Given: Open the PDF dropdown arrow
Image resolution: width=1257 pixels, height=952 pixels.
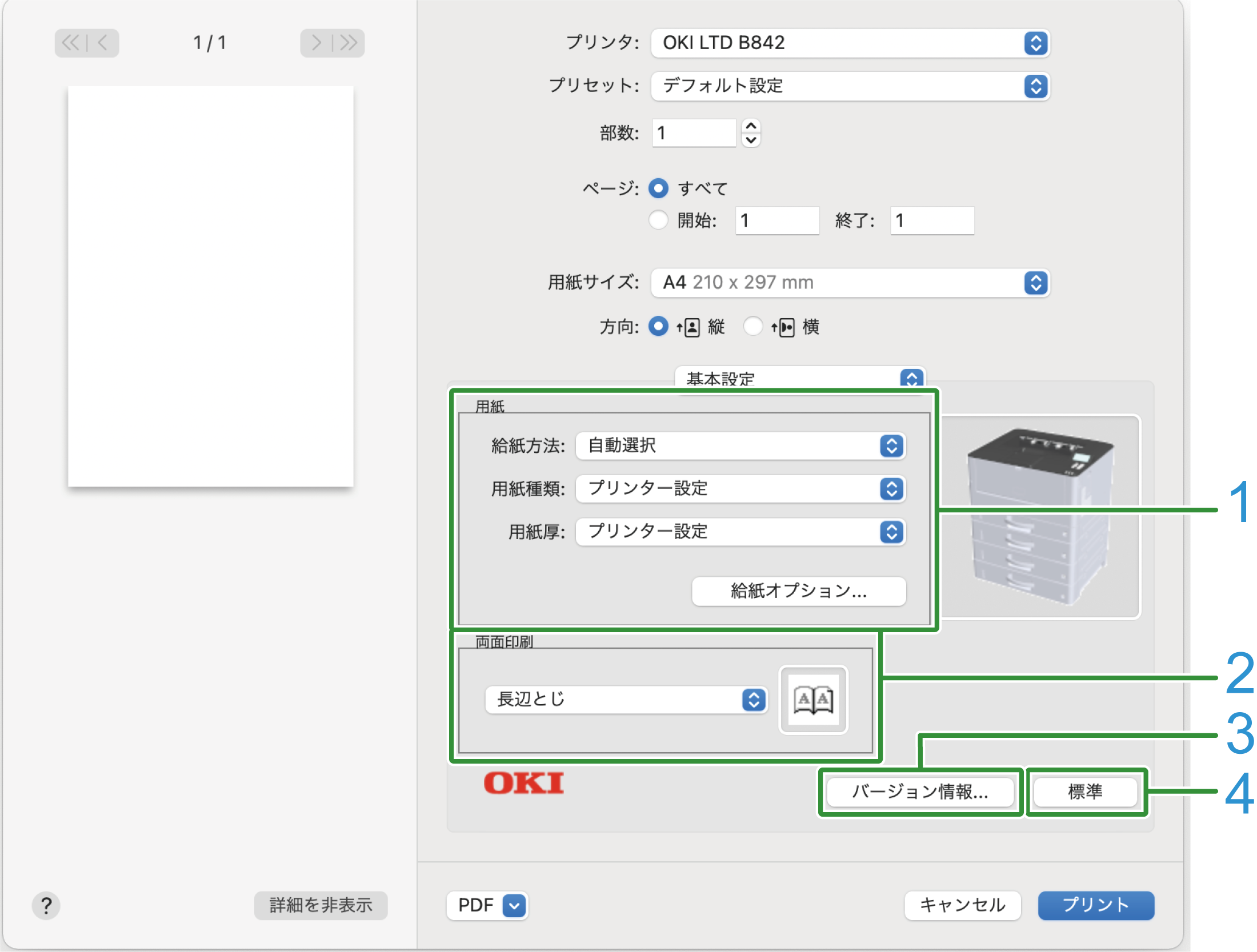Looking at the screenshot, I should (514, 905).
